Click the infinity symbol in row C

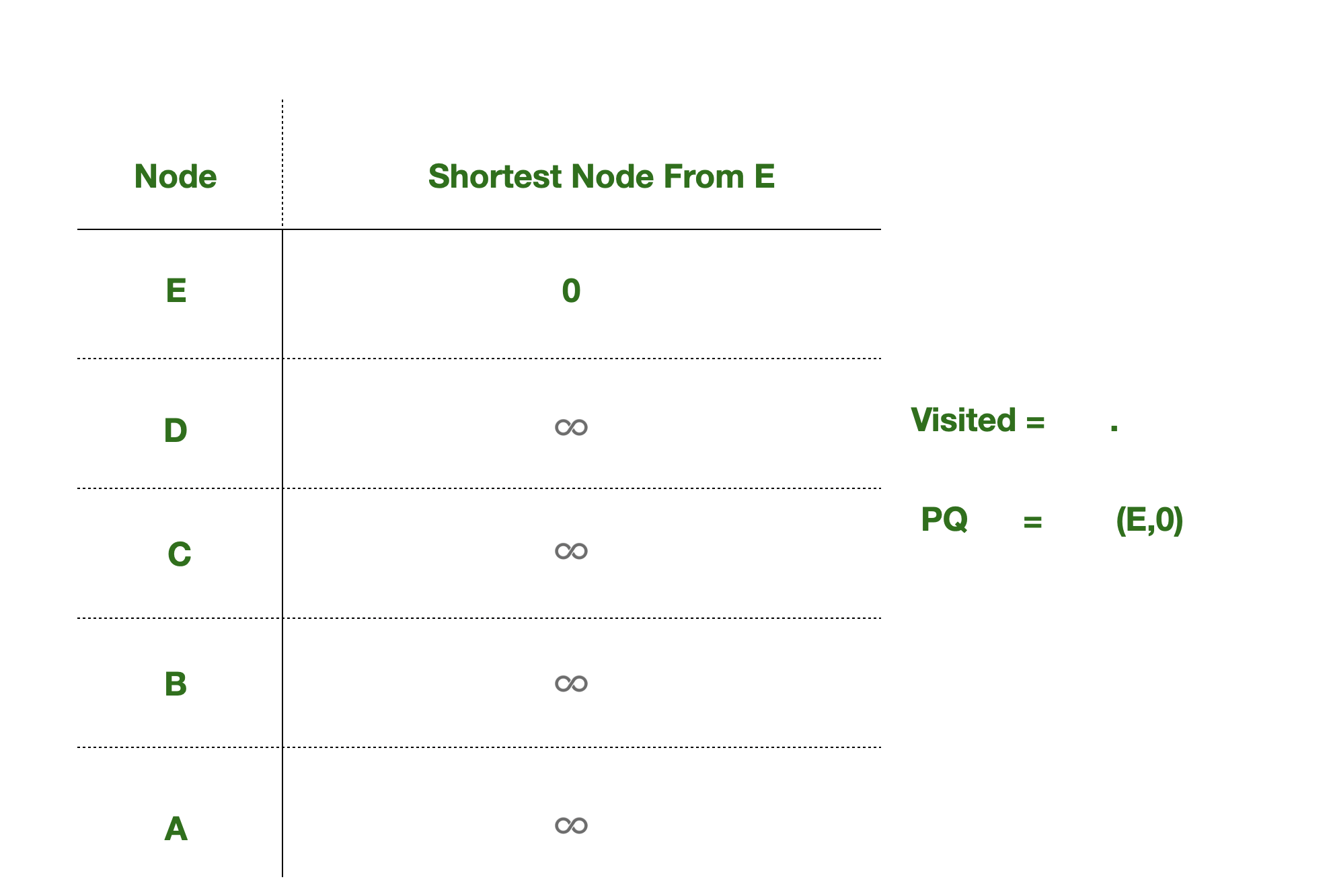[571, 552]
